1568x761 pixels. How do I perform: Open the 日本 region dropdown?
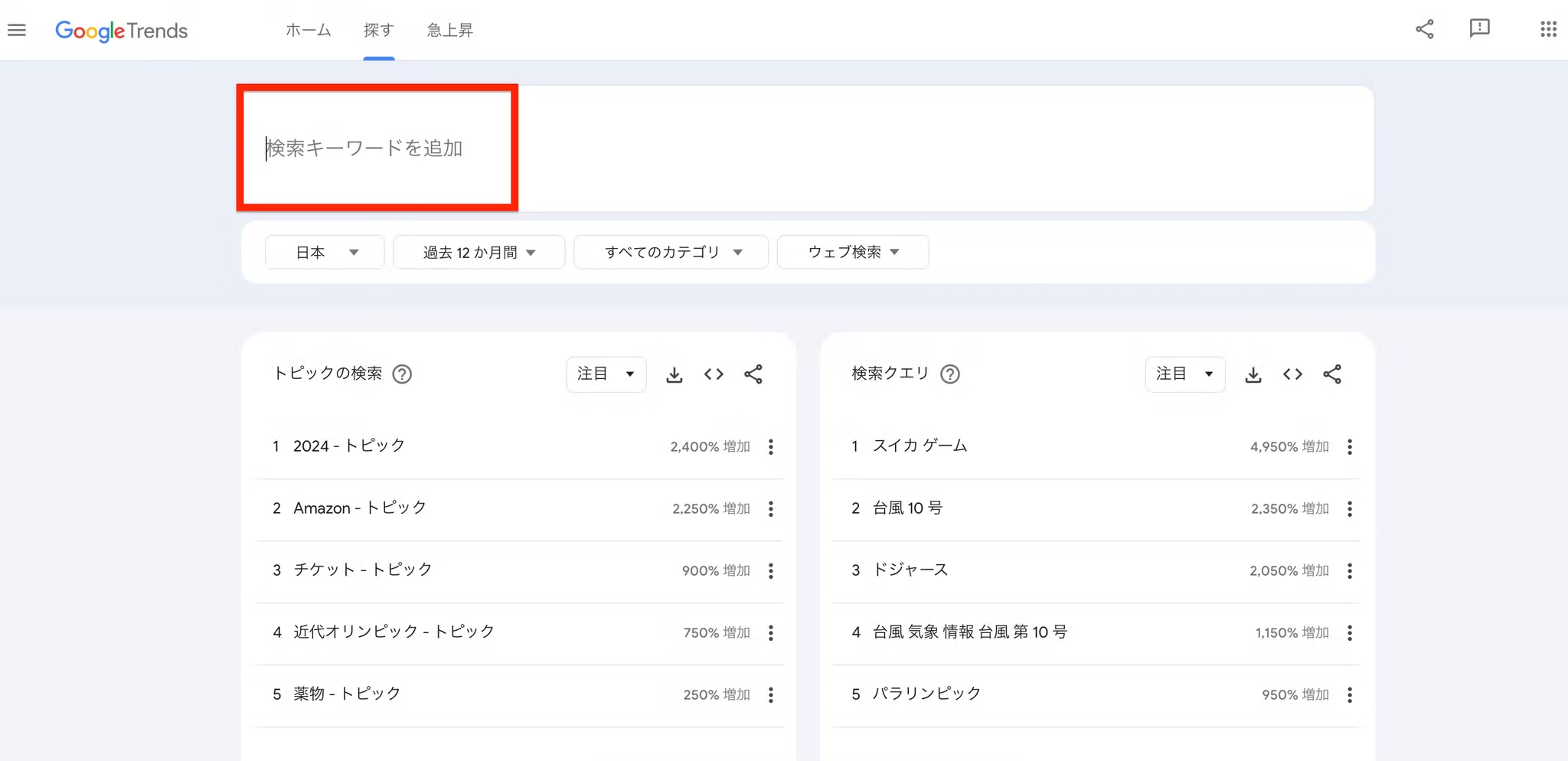click(x=325, y=252)
